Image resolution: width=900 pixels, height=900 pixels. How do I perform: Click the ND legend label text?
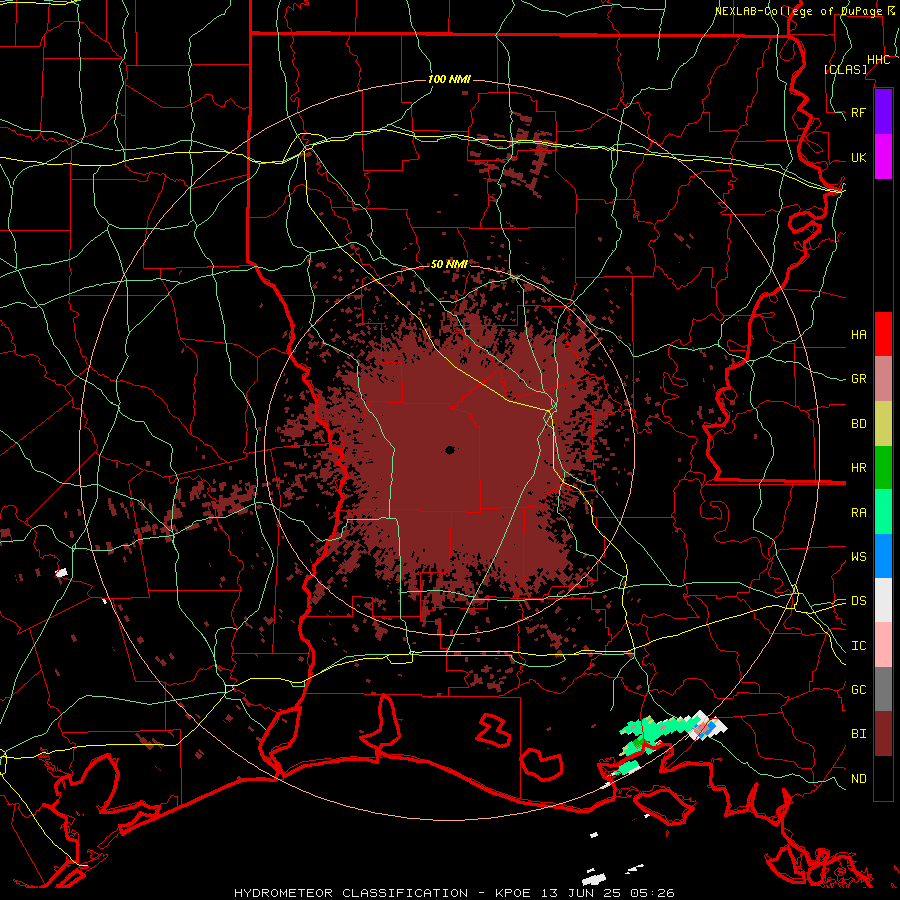(858, 778)
